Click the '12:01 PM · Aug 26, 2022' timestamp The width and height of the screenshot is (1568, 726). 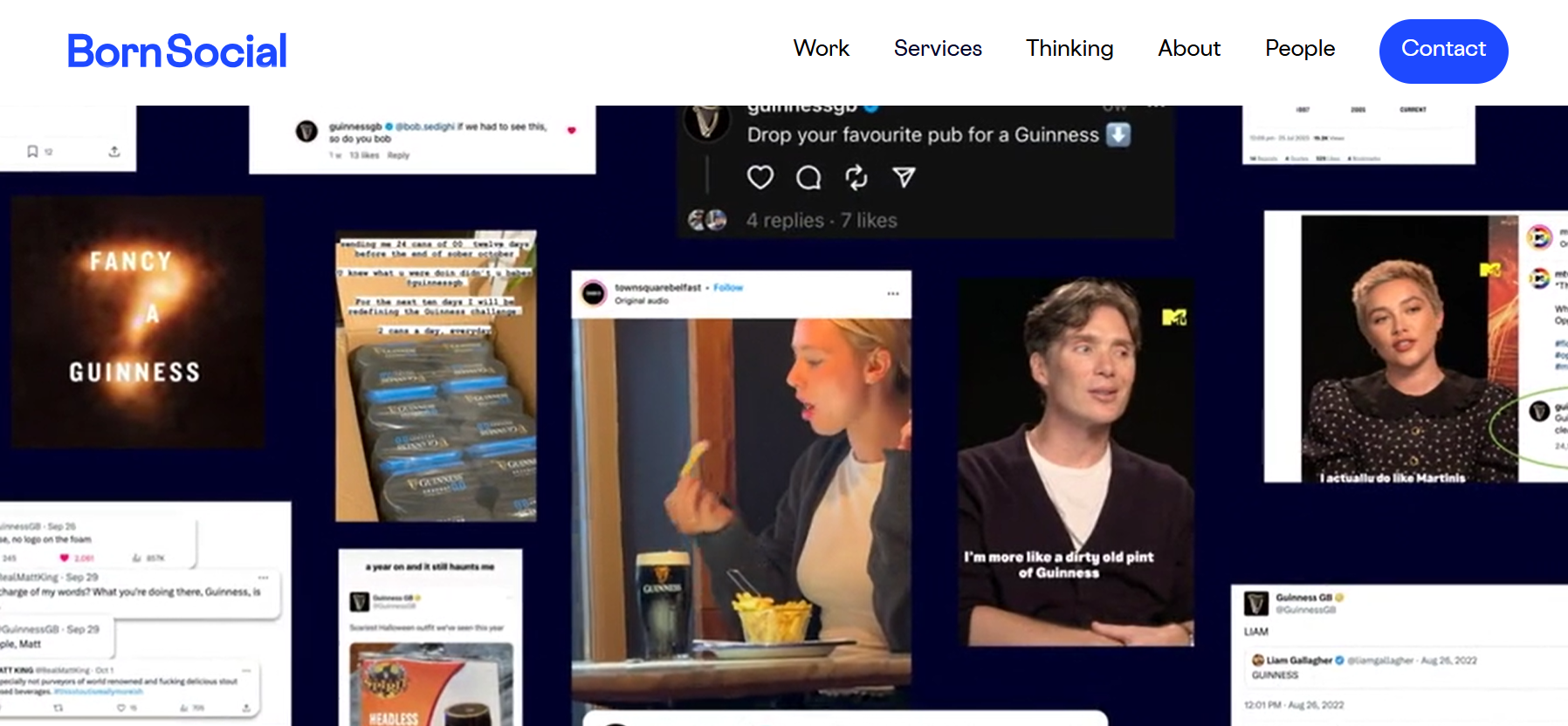click(1294, 705)
